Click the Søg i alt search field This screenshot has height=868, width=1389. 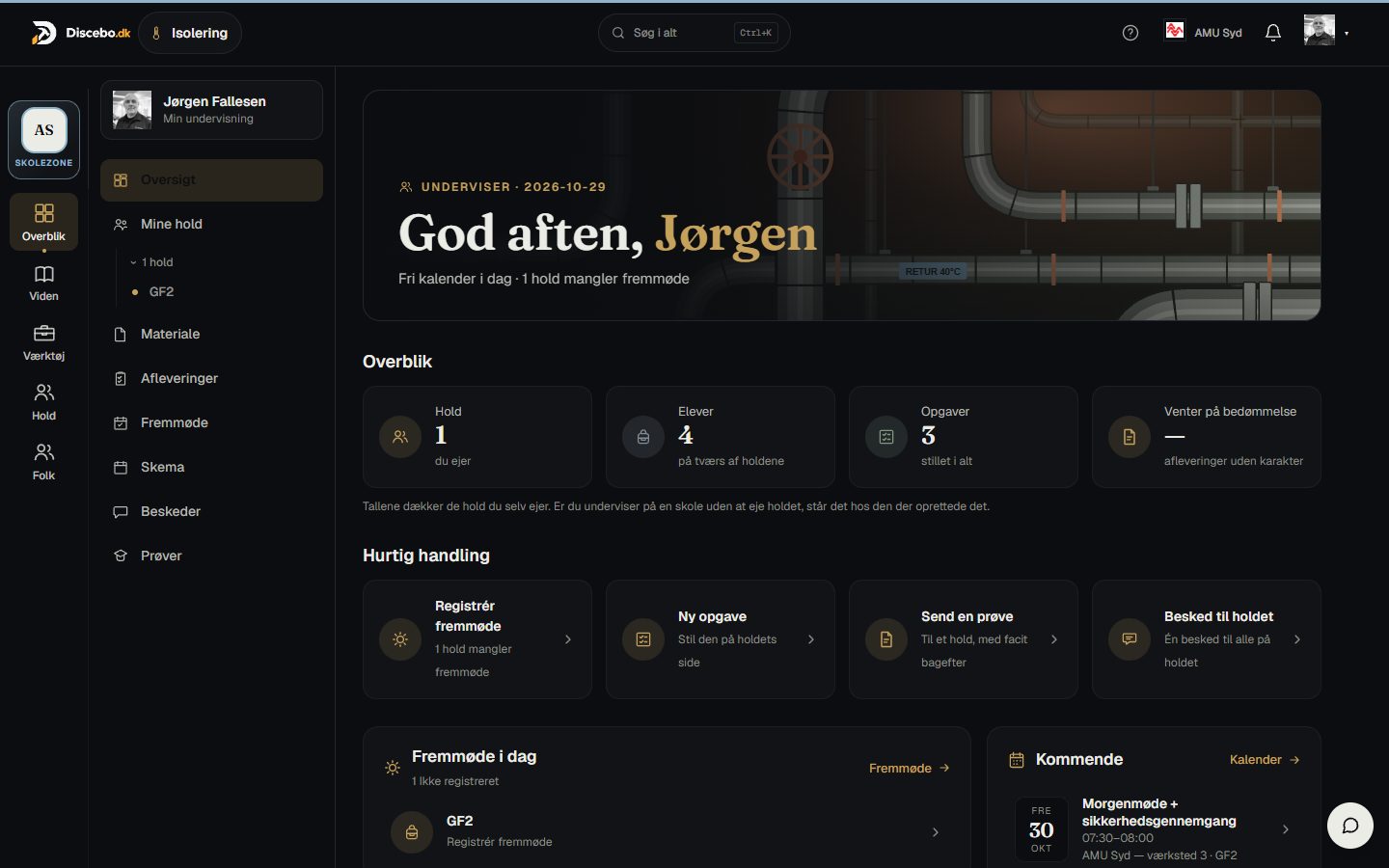(x=694, y=33)
